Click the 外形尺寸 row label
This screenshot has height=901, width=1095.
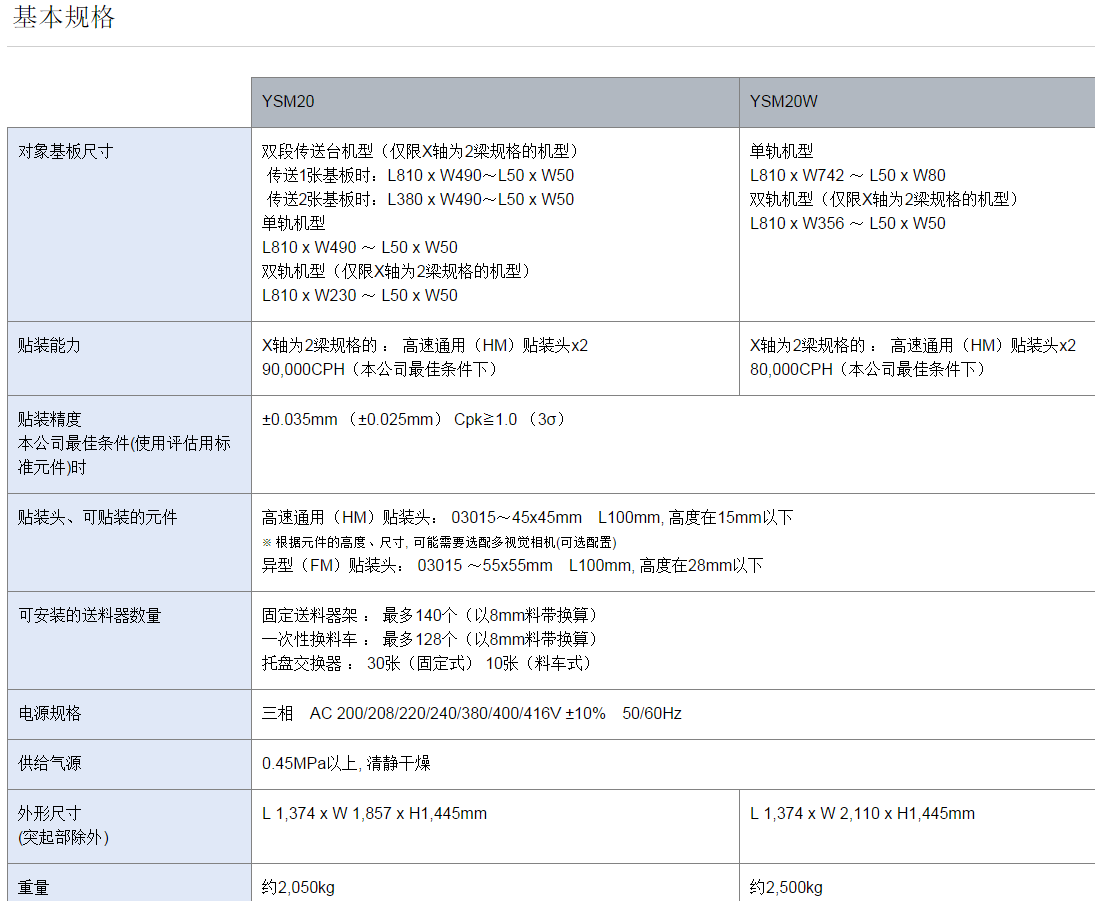(50, 813)
